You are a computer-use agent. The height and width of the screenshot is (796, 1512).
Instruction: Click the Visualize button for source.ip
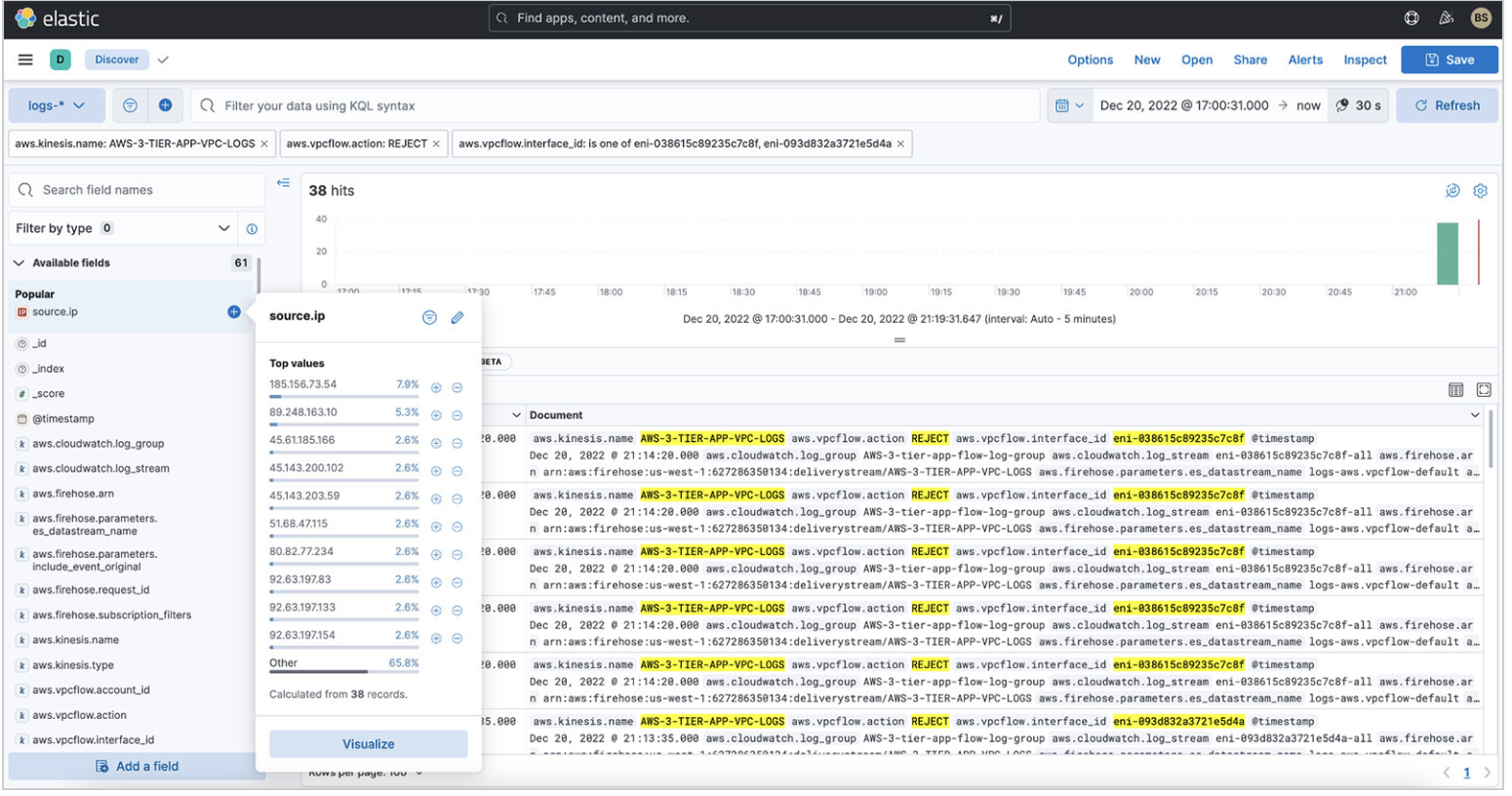[x=368, y=745]
